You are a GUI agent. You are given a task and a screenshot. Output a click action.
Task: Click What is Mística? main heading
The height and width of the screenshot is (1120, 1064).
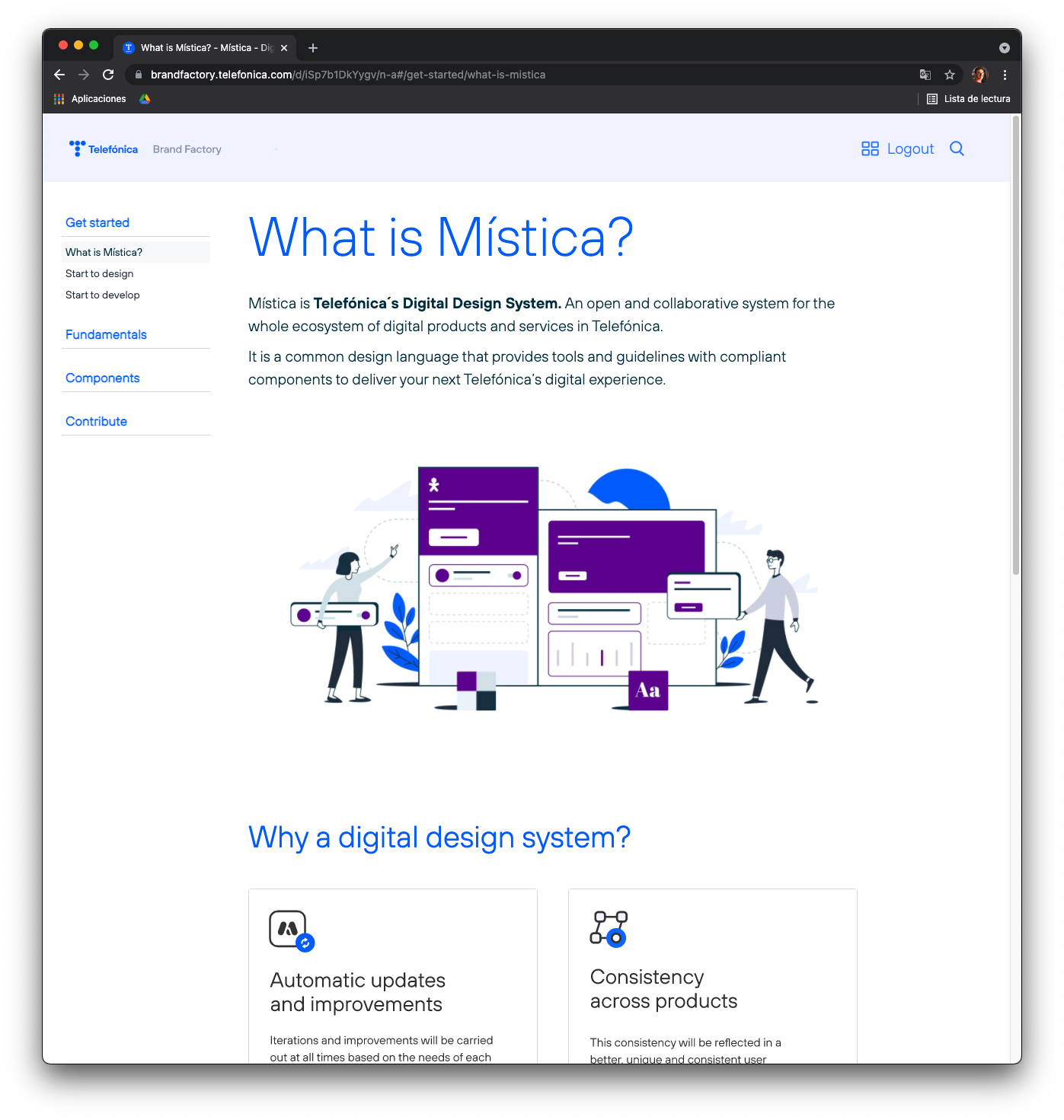pos(441,237)
